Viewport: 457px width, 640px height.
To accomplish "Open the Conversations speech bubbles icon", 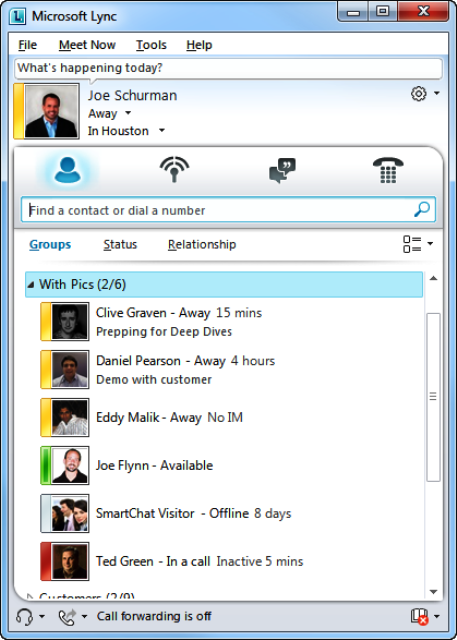I will 282,171.
